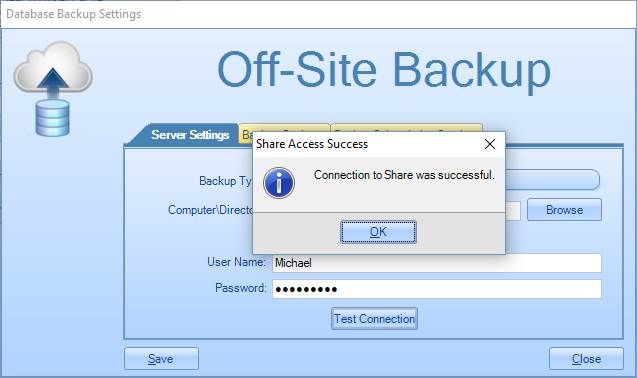
Task: Click the Off-Site Backup heading
Action: click(384, 70)
